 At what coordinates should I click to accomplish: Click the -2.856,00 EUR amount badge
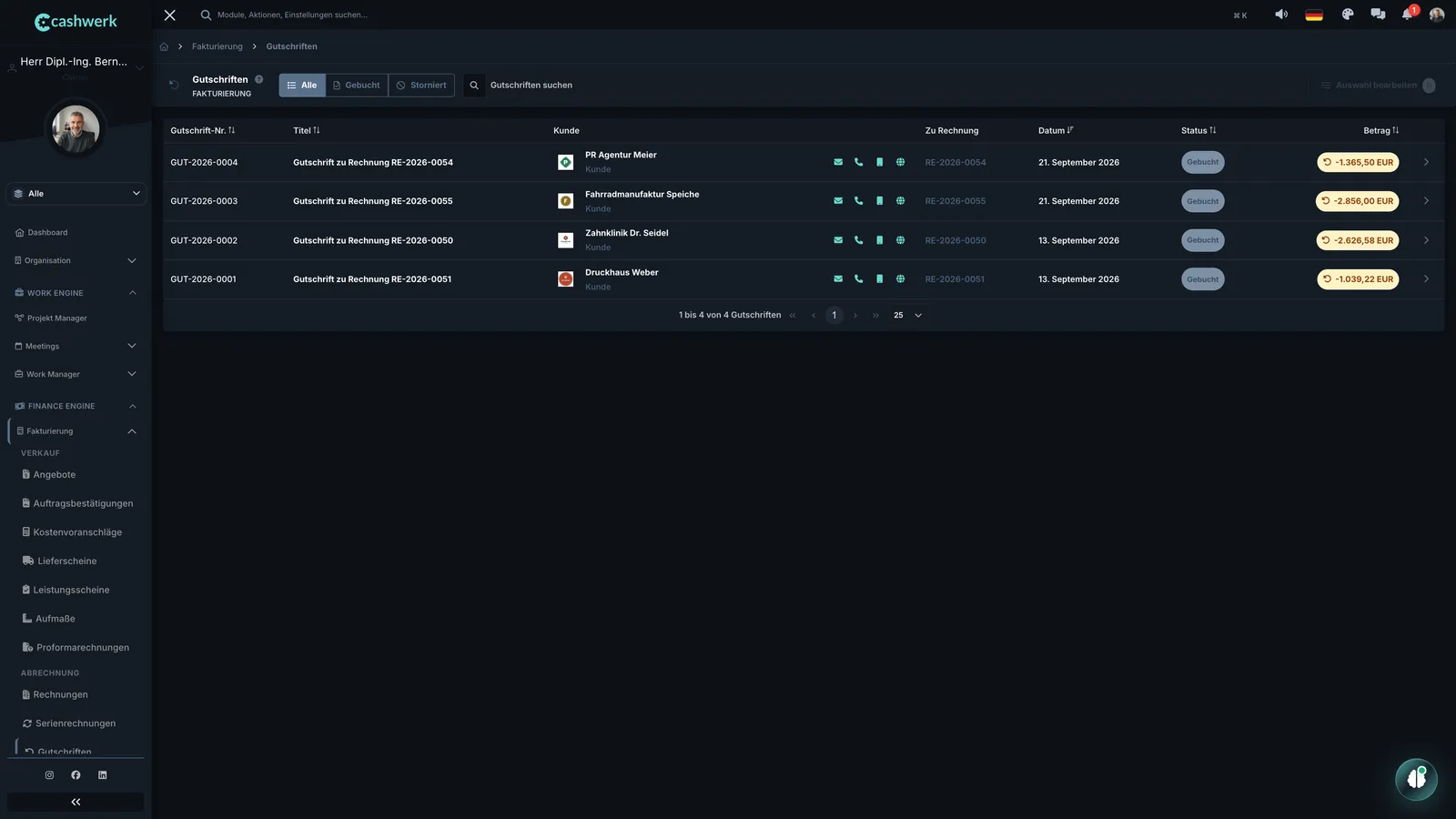coord(1358,201)
